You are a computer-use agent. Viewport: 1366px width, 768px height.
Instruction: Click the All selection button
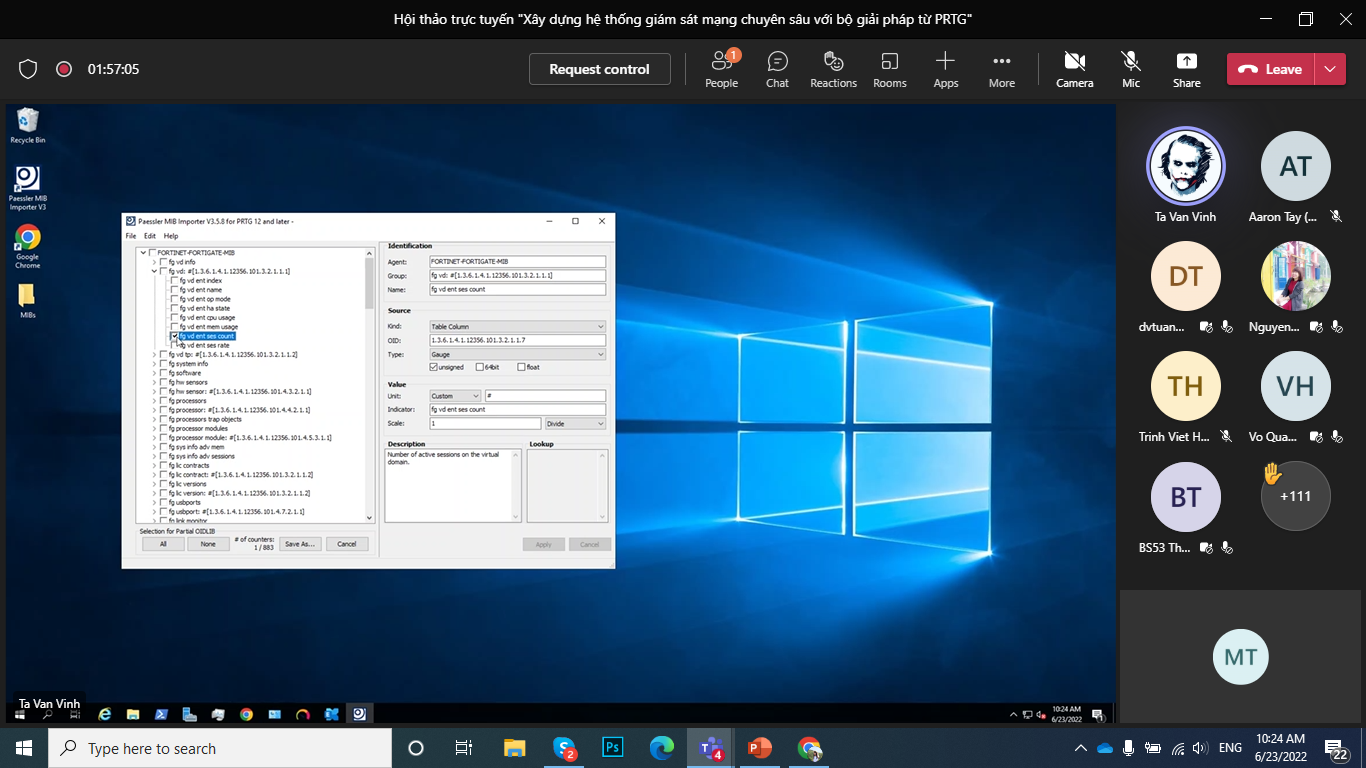(x=163, y=544)
